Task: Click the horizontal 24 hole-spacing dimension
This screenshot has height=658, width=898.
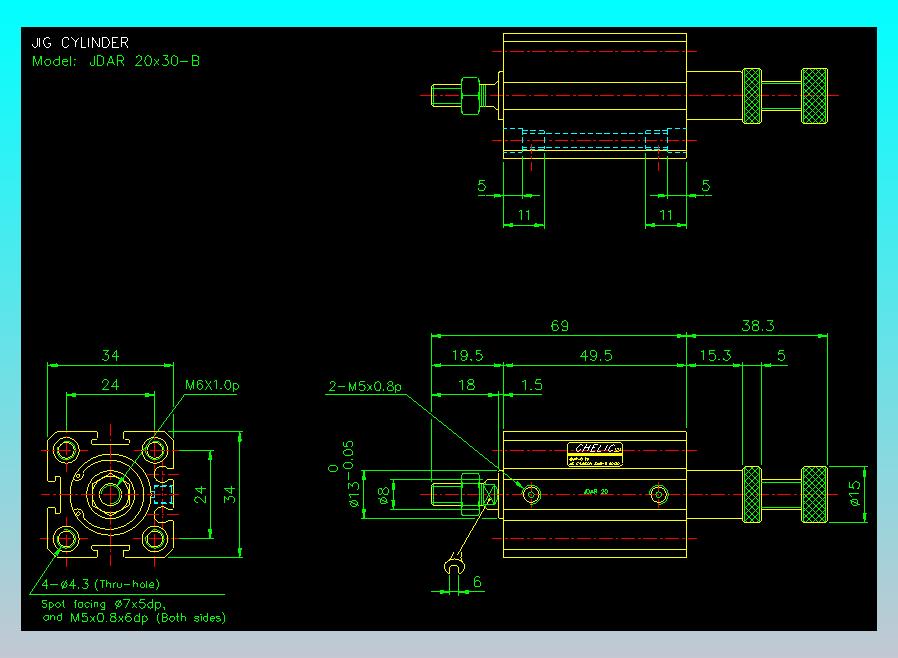Action: point(111,385)
